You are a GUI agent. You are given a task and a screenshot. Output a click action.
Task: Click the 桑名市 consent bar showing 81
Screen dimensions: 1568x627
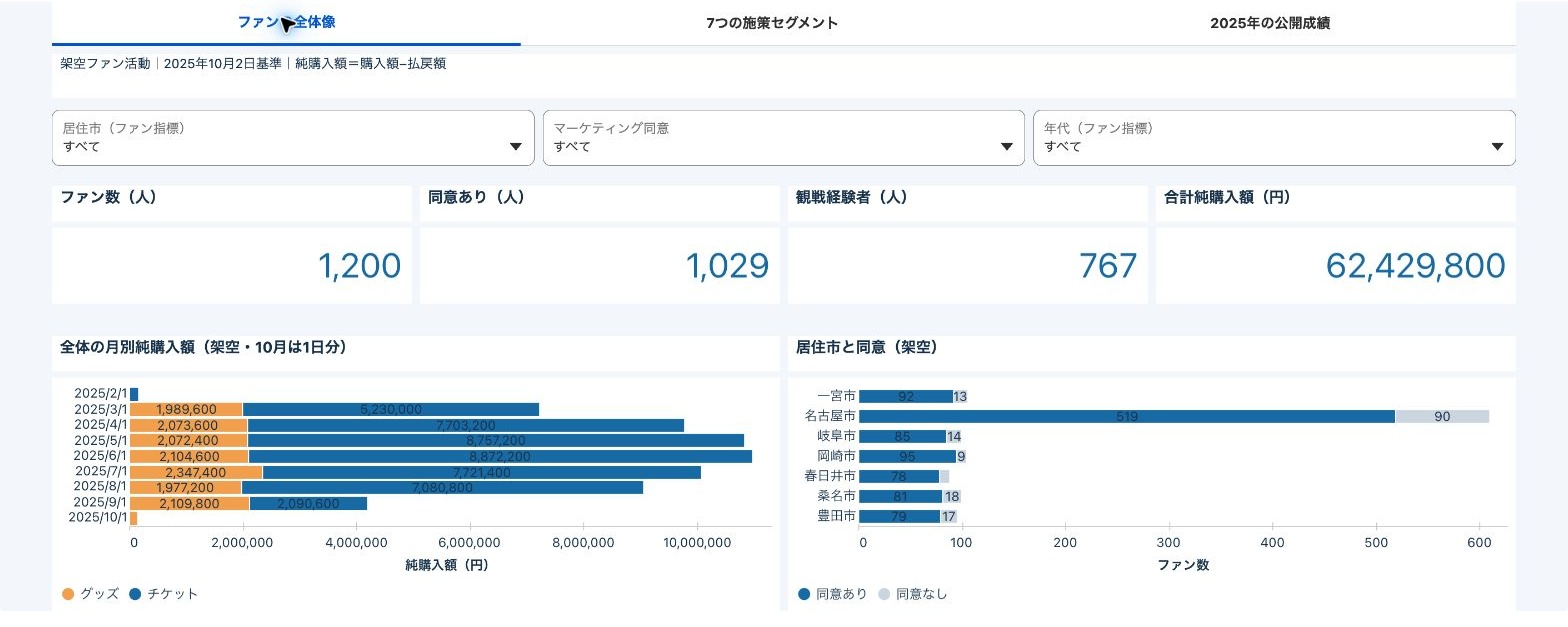[900, 496]
